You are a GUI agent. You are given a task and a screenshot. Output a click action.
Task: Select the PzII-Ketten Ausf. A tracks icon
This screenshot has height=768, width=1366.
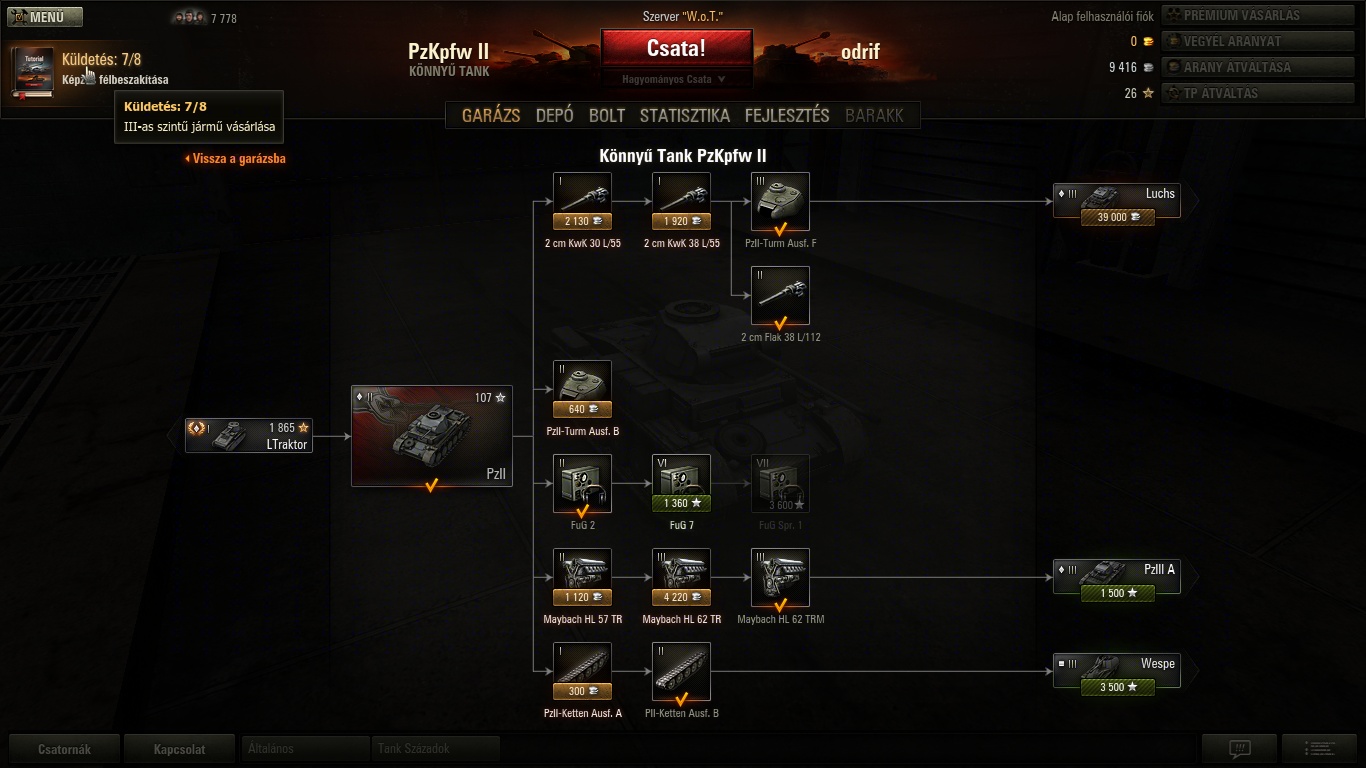point(582,671)
